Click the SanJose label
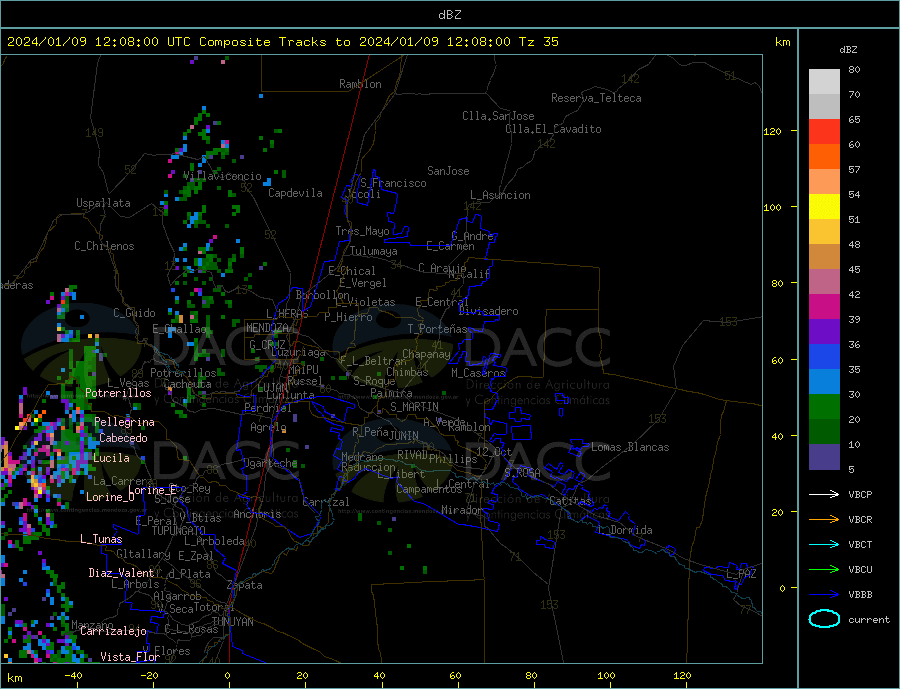The image size is (900, 689). point(448,171)
